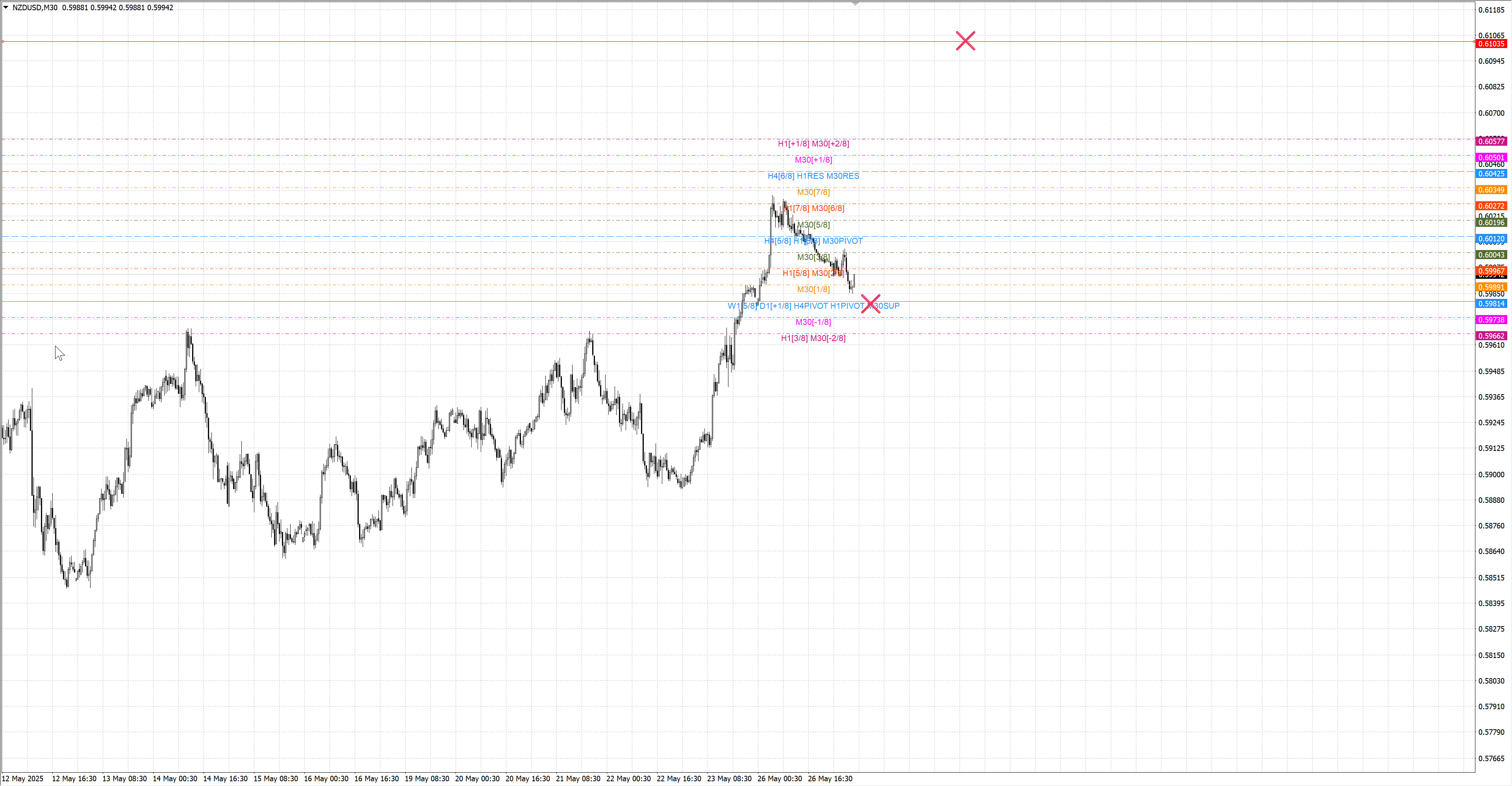Click the magenta 0.60501 price tag
Screen dimensions: 1512x786
(x=1491, y=157)
